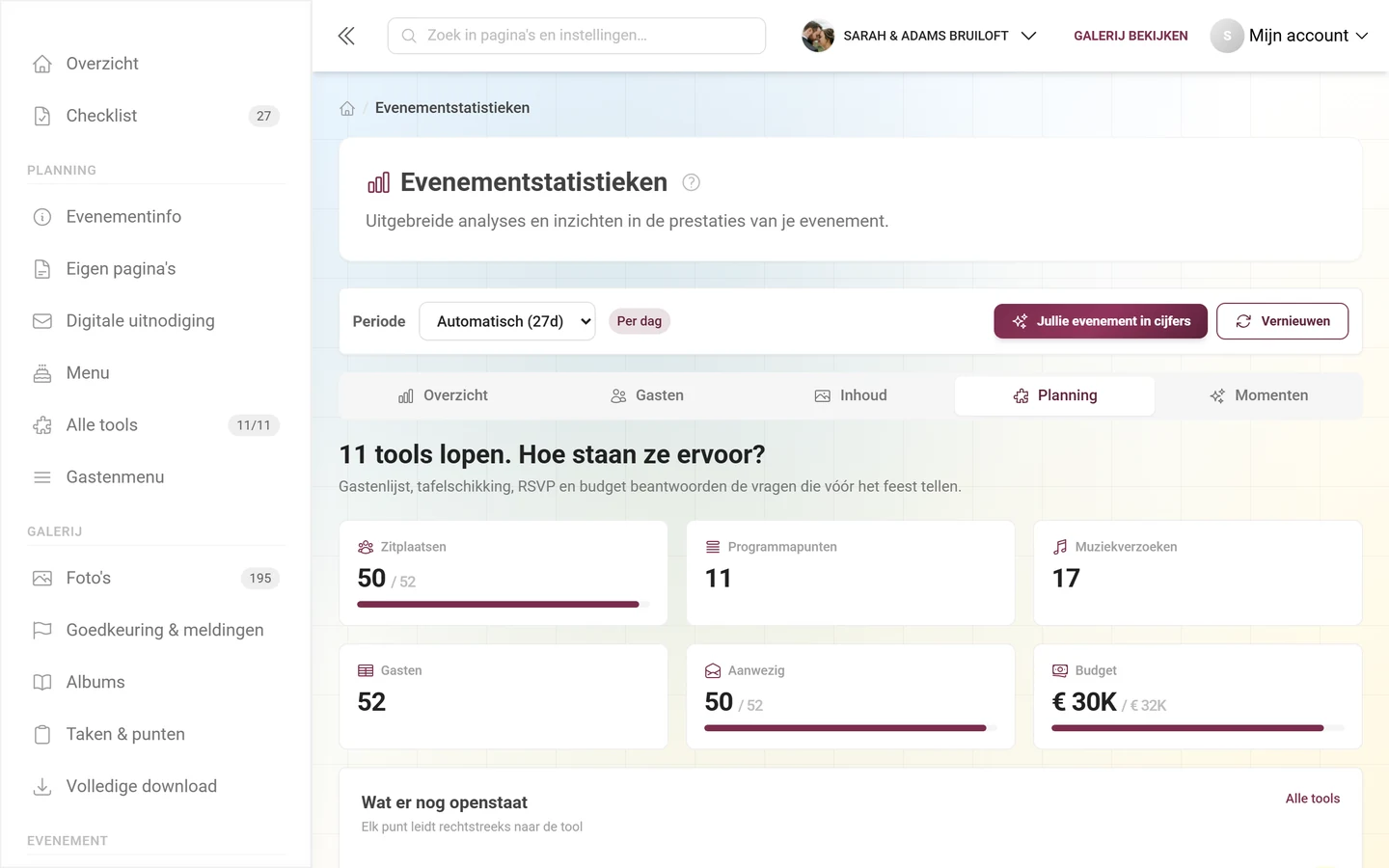Click the Foto's count badge 195
Screen dimensions: 1389x868
[260, 579]
